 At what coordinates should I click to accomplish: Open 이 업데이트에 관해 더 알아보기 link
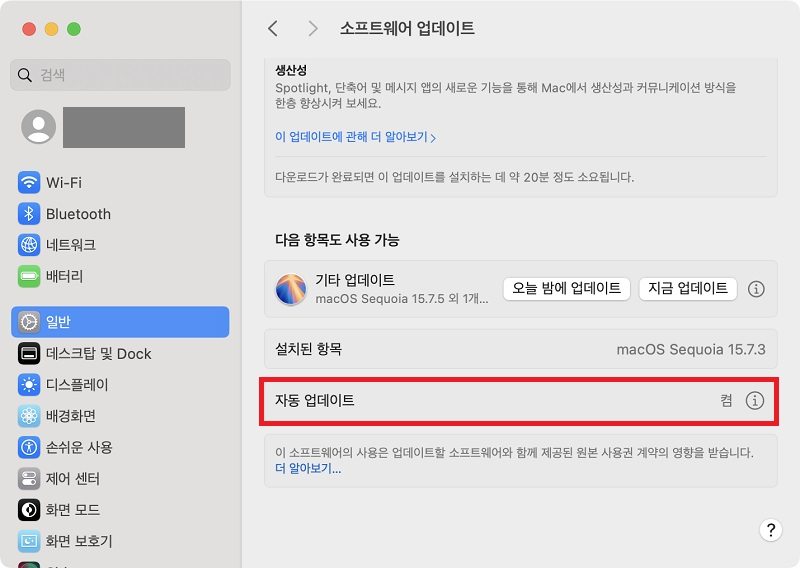(x=355, y=137)
